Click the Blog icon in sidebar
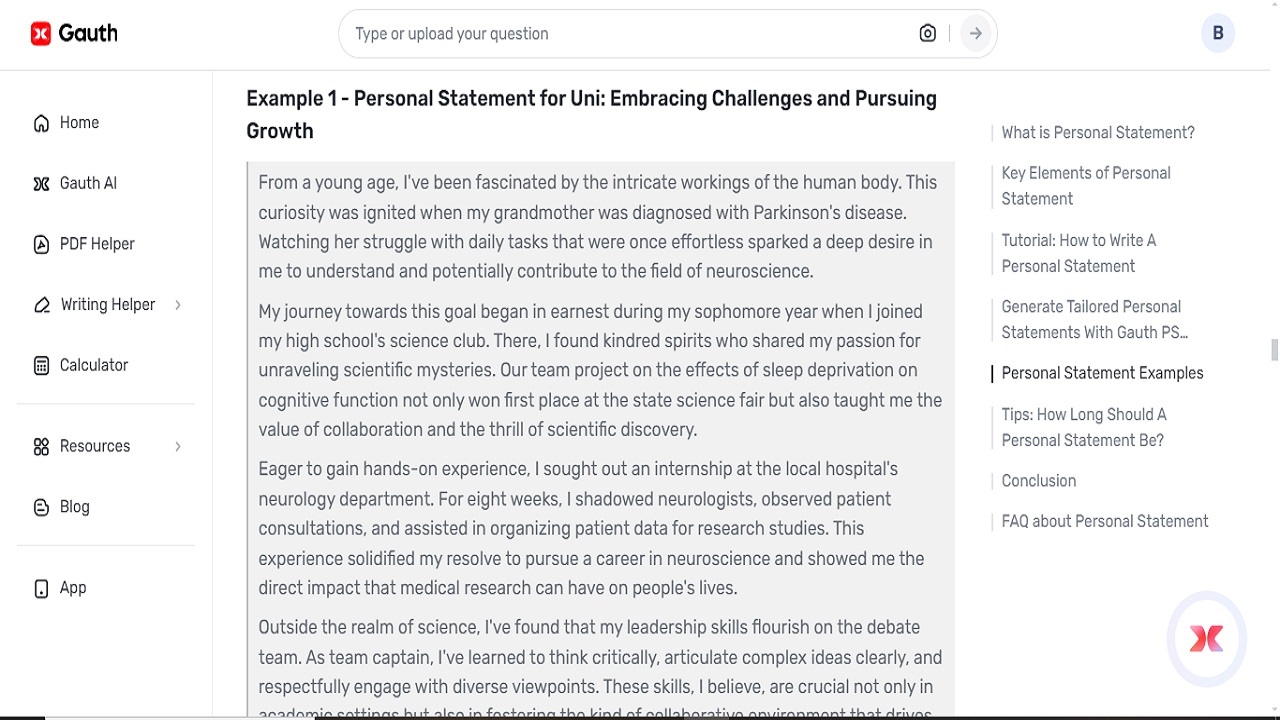The height and width of the screenshot is (720, 1280). point(40,506)
